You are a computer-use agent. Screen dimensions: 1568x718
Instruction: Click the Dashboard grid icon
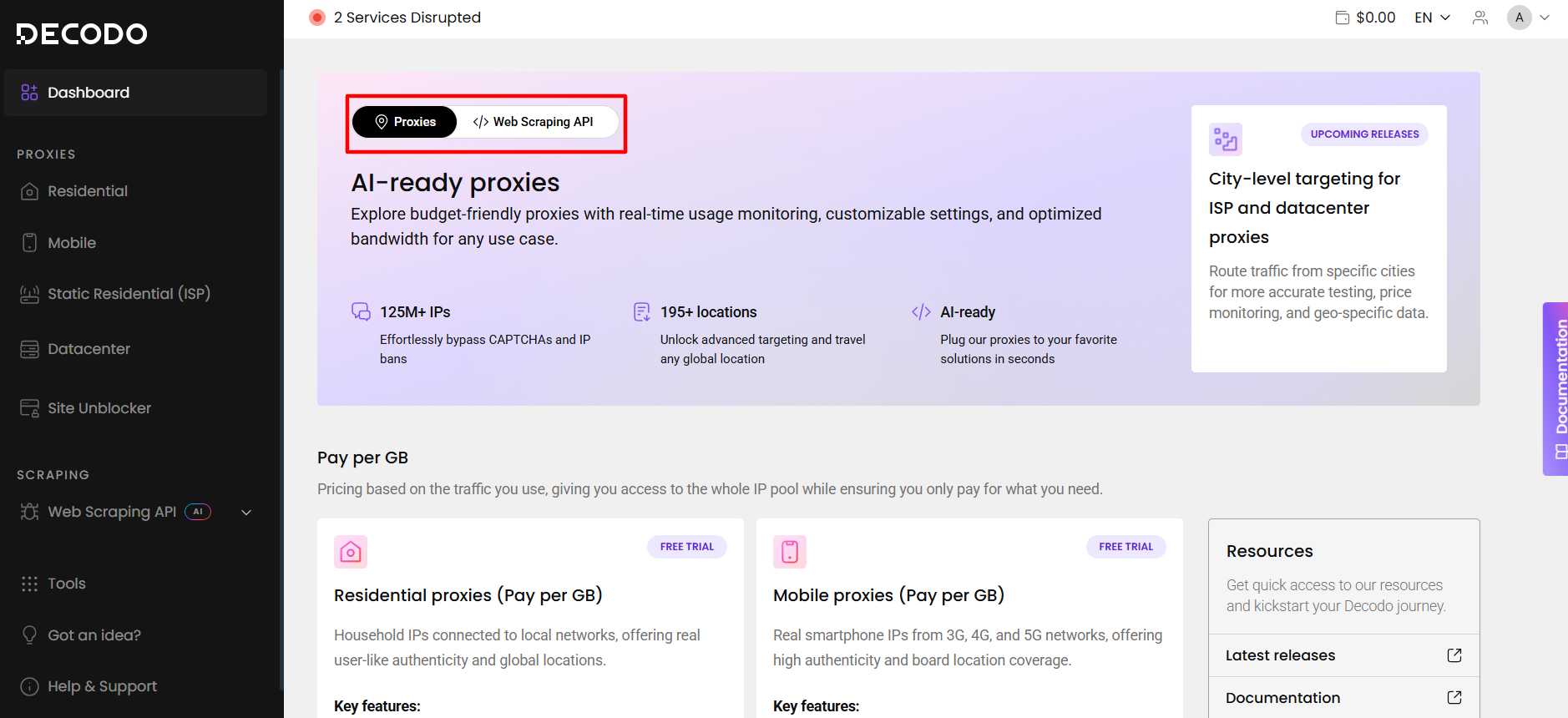pyautogui.click(x=29, y=93)
